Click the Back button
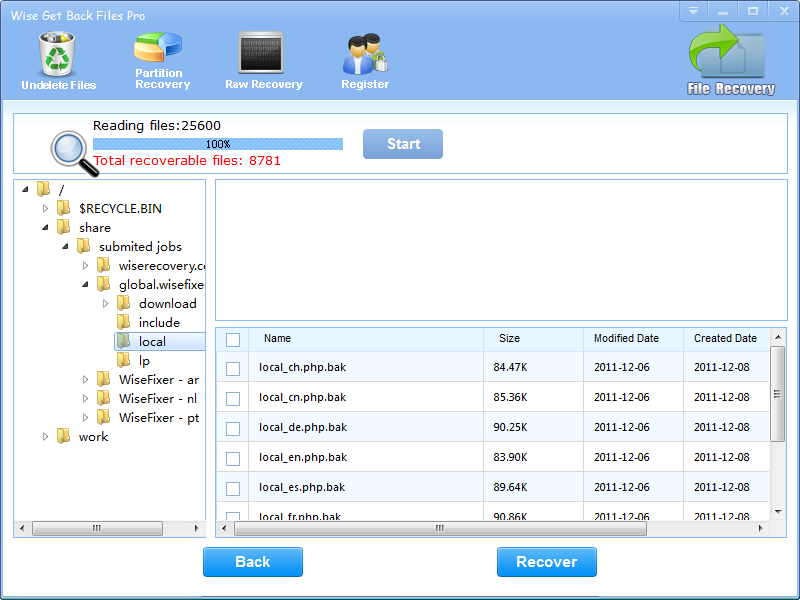800x600 pixels. [x=253, y=562]
